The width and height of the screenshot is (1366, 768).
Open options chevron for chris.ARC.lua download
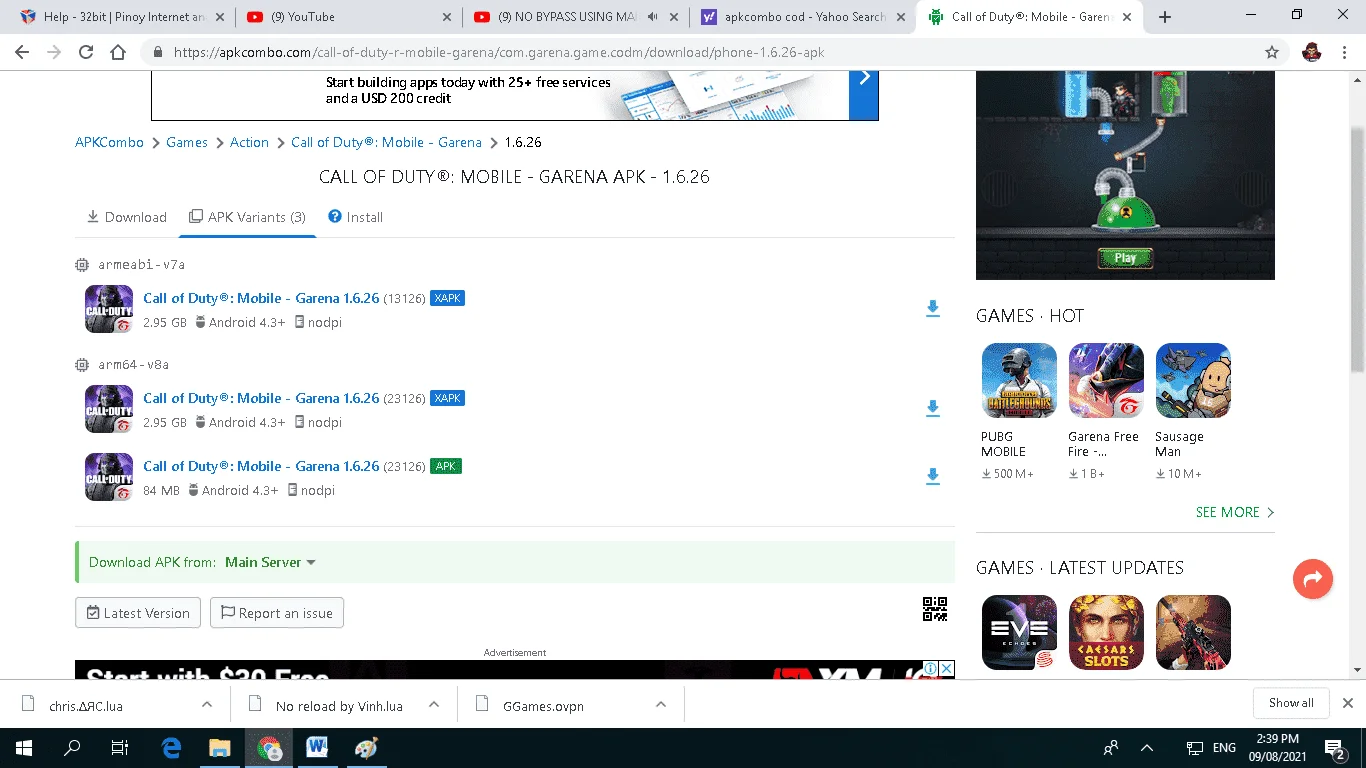(x=207, y=705)
